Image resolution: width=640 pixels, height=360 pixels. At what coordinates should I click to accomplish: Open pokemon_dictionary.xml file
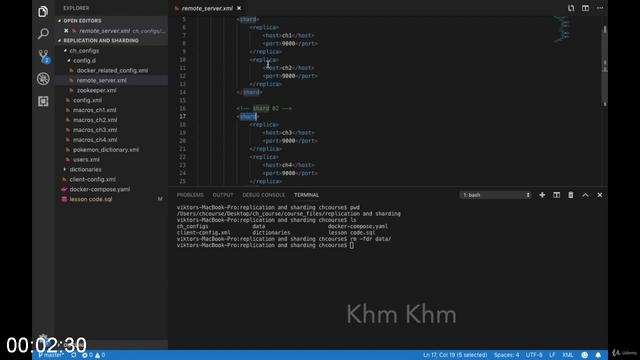pyautogui.click(x=106, y=150)
